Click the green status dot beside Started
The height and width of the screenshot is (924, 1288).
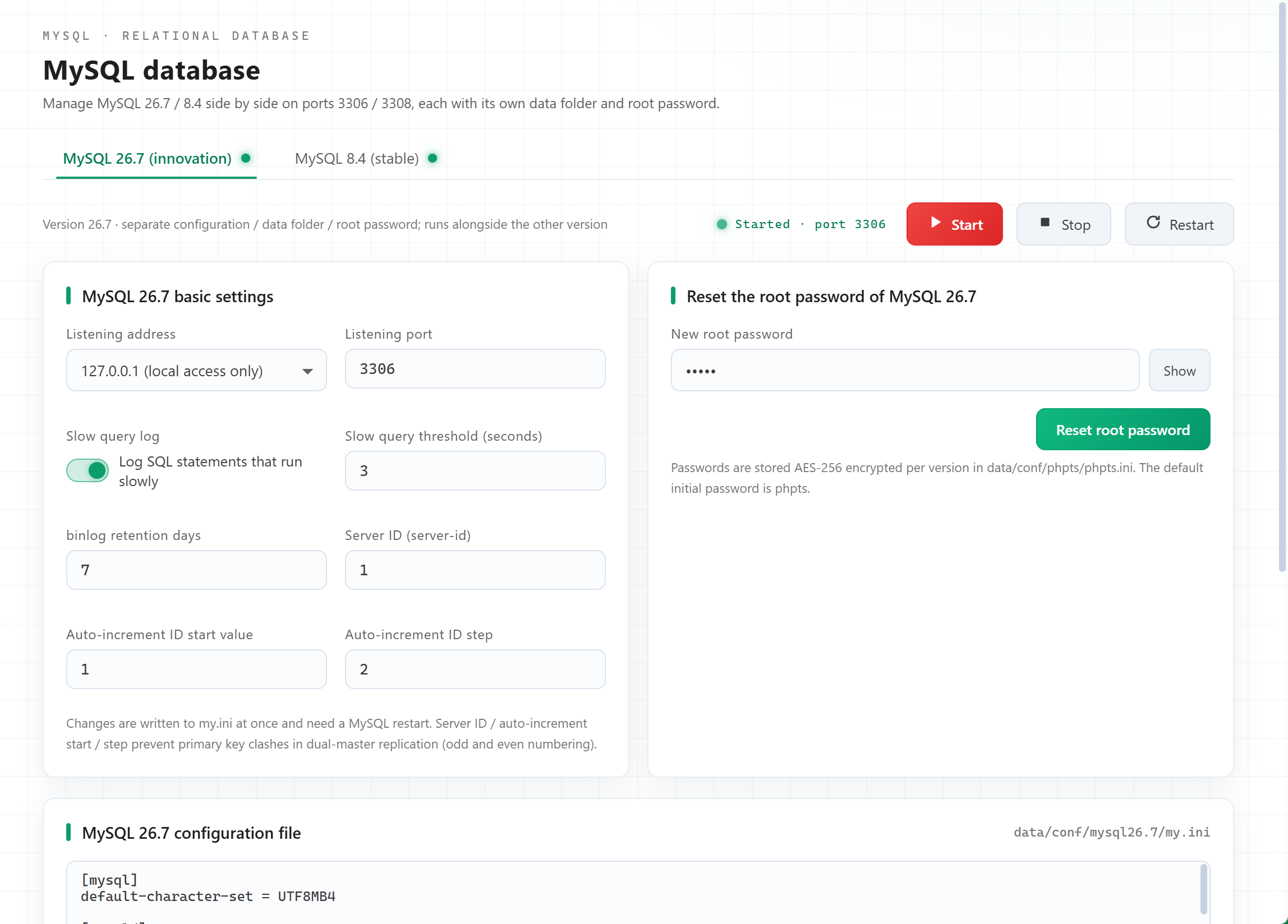tap(722, 224)
